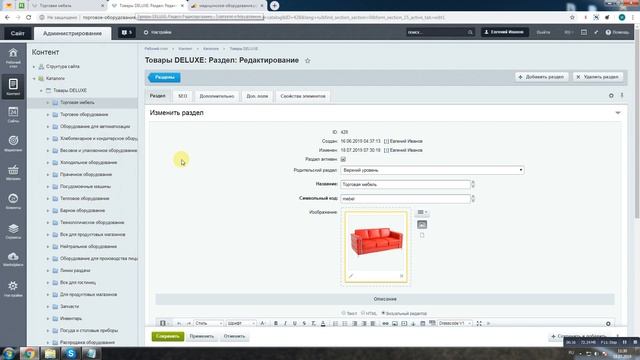
Task: Expand Структура сайта tree node
Action: [x=34, y=67]
